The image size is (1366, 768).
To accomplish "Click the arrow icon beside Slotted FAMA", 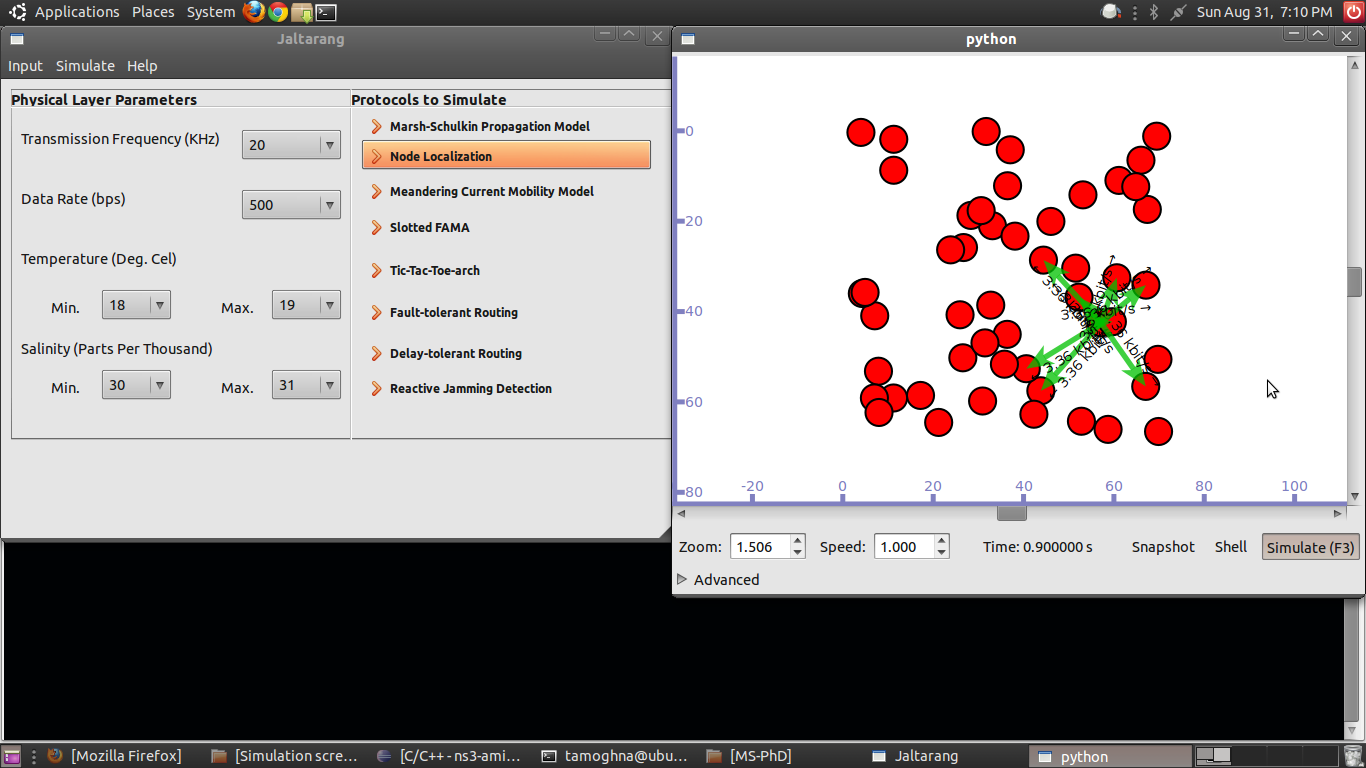I will tap(377, 227).
